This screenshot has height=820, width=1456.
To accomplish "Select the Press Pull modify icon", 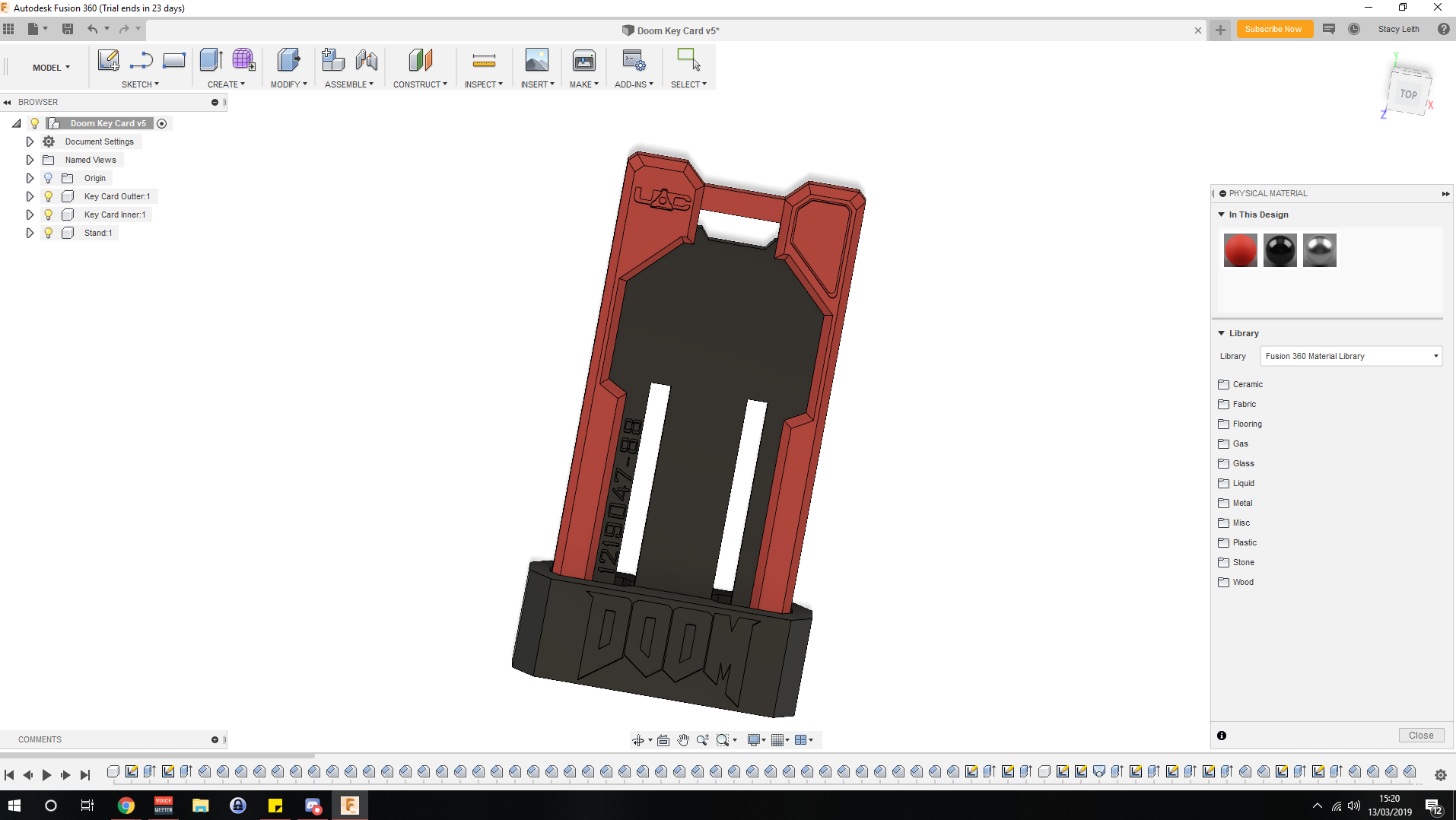I will (288, 60).
